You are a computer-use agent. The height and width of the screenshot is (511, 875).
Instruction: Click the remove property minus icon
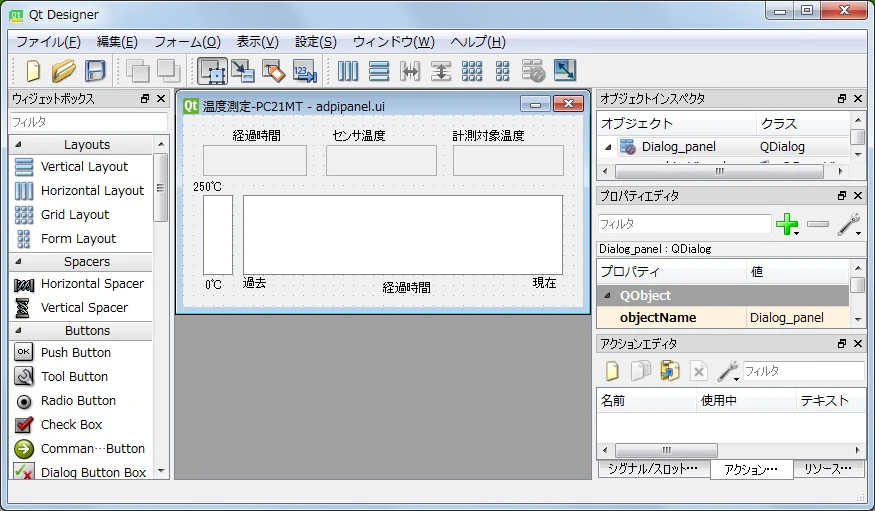click(818, 224)
